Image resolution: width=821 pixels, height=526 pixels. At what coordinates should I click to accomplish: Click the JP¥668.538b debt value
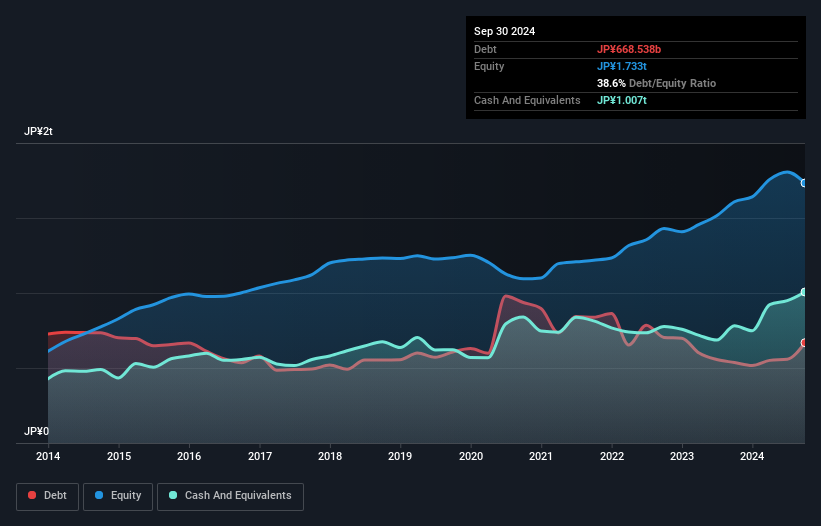click(x=629, y=49)
